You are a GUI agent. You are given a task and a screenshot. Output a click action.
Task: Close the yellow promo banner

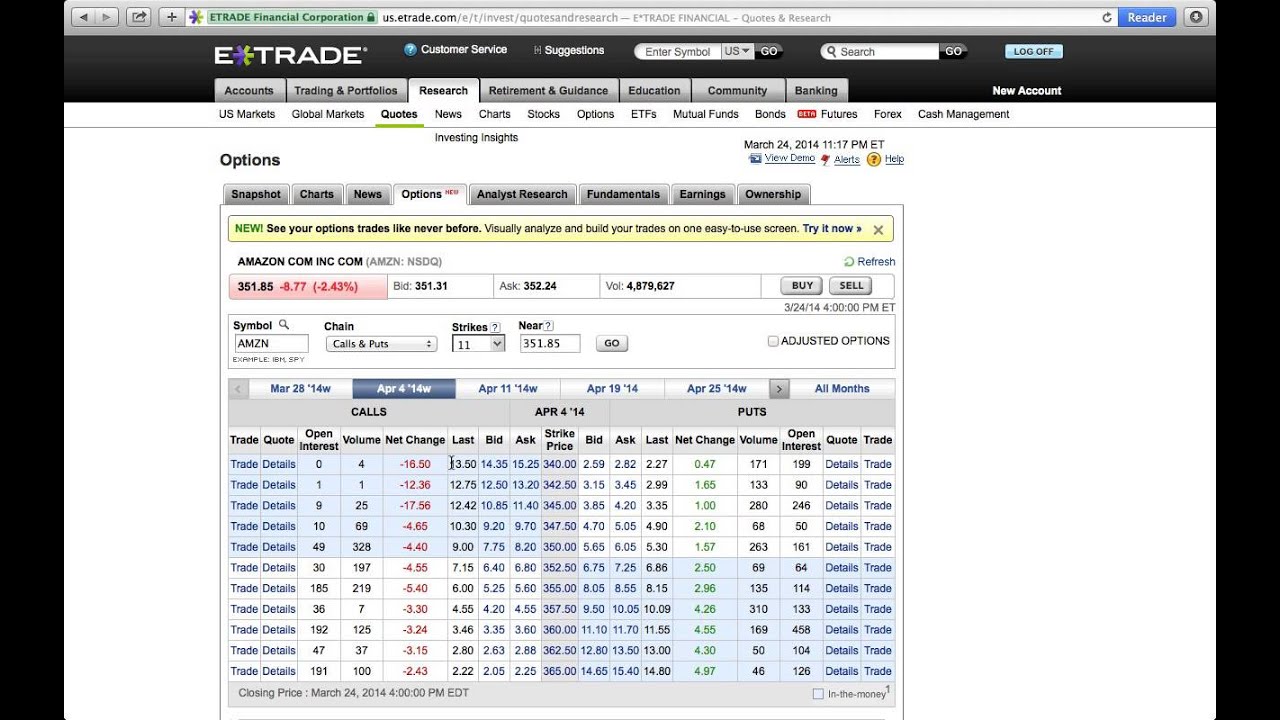[878, 230]
